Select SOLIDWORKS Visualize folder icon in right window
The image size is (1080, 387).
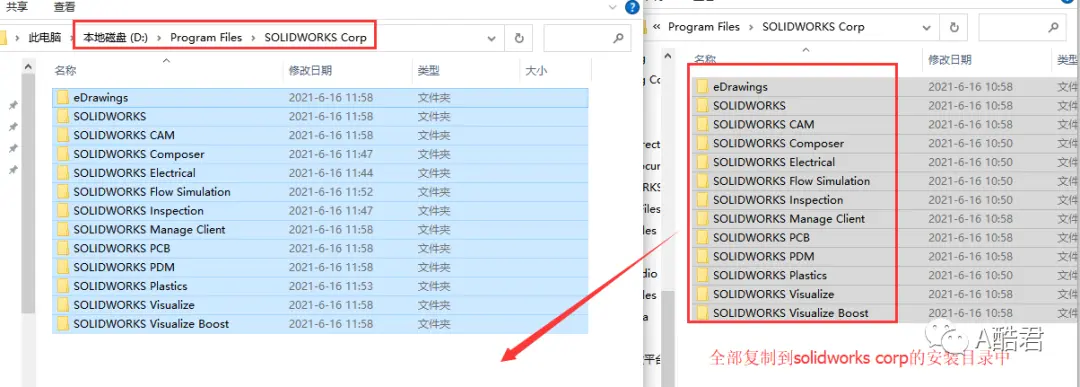pos(703,294)
